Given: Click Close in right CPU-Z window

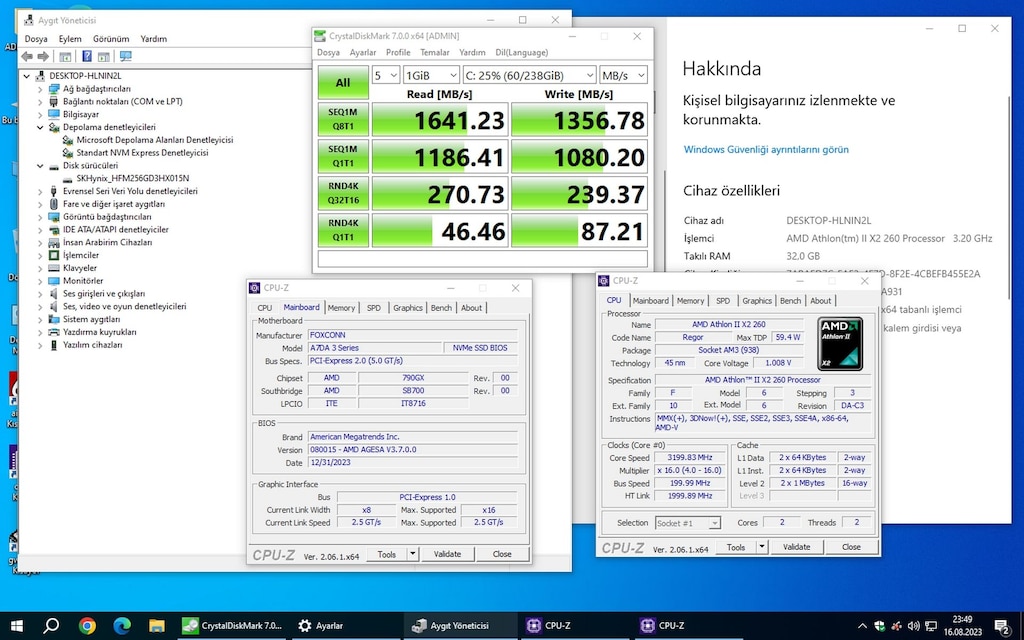Looking at the screenshot, I should (851, 547).
